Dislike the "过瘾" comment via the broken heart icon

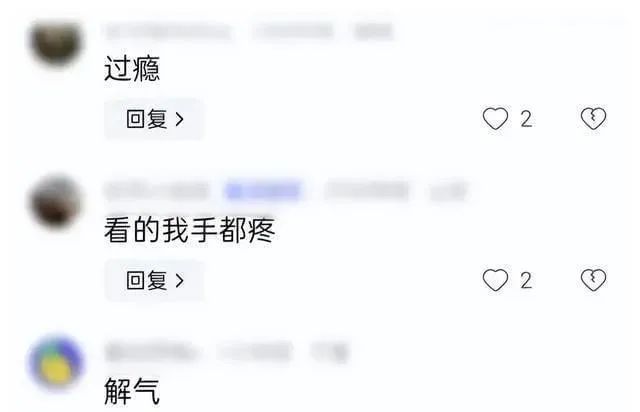click(593, 119)
